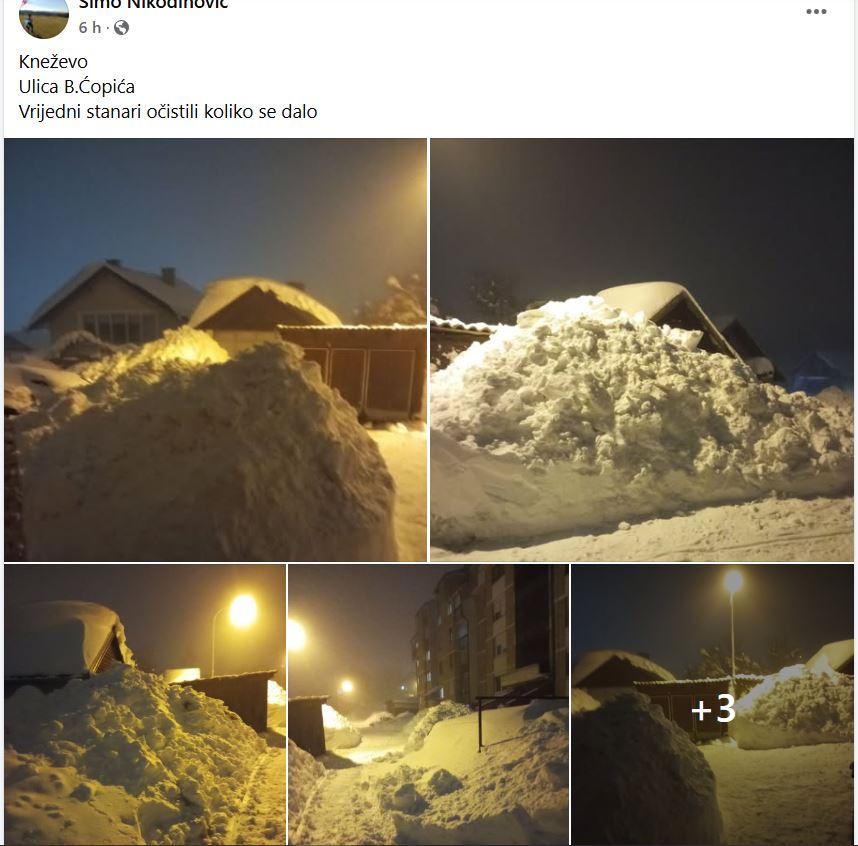Click the Kneževo text line
The image size is (858, 846).
coord(53,61)
